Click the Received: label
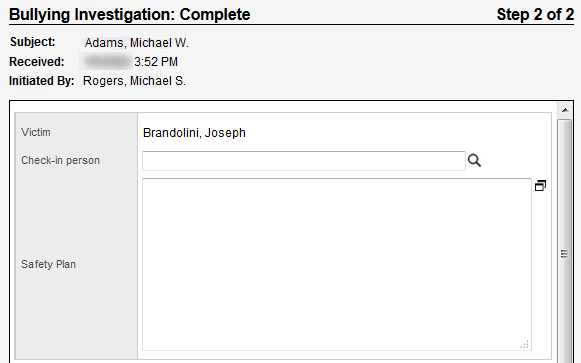The width and height of the screenshot is (581, 363). pyautogui.click(x=37, y=61)
